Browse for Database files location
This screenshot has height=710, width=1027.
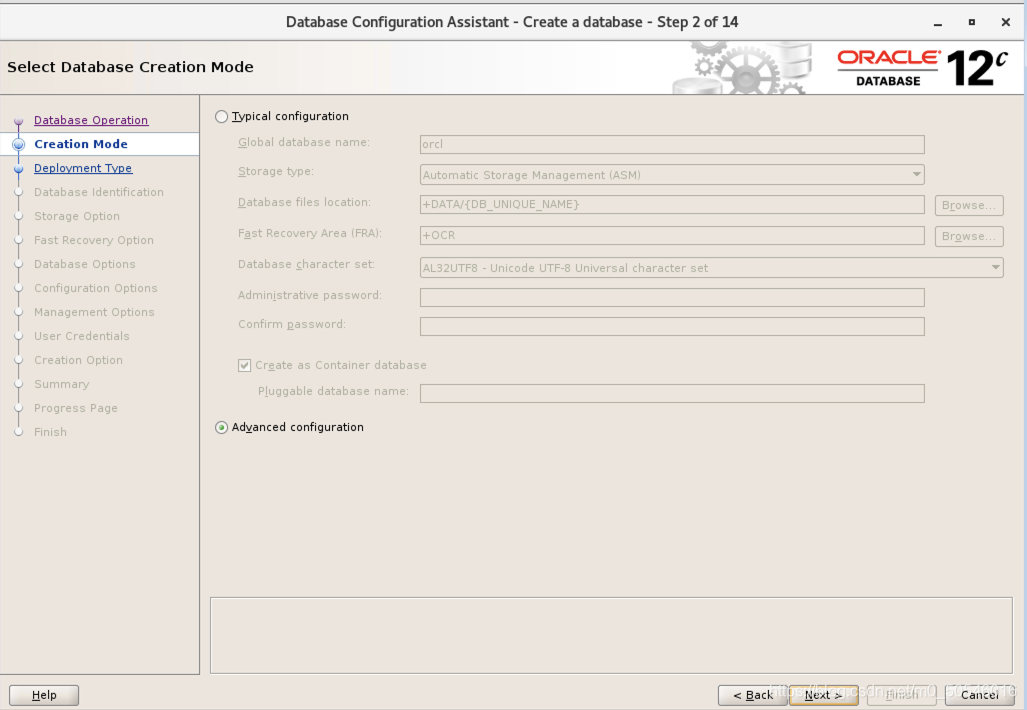[x=969, y=205]
